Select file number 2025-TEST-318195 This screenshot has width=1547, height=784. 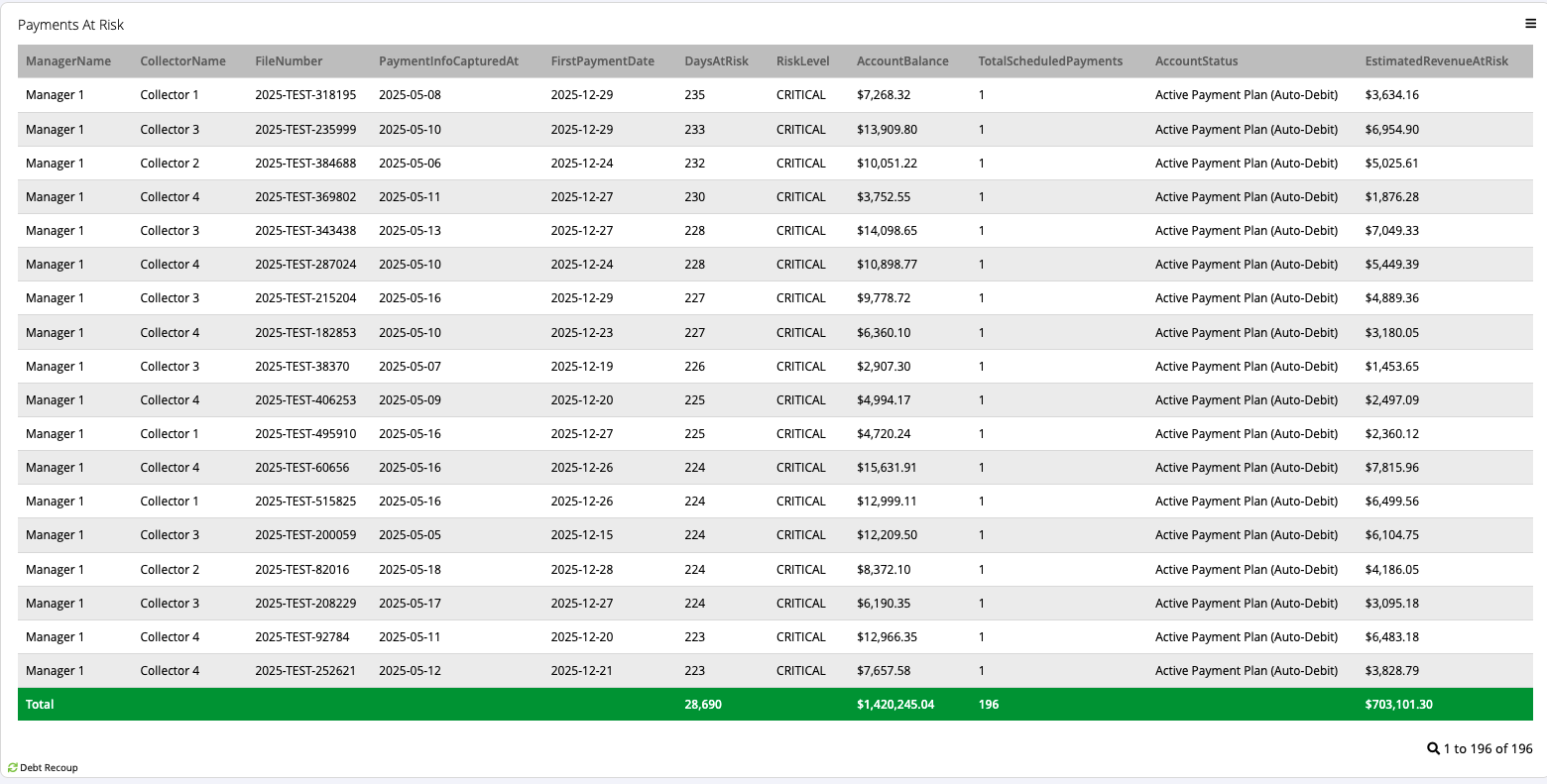point(305,95)
